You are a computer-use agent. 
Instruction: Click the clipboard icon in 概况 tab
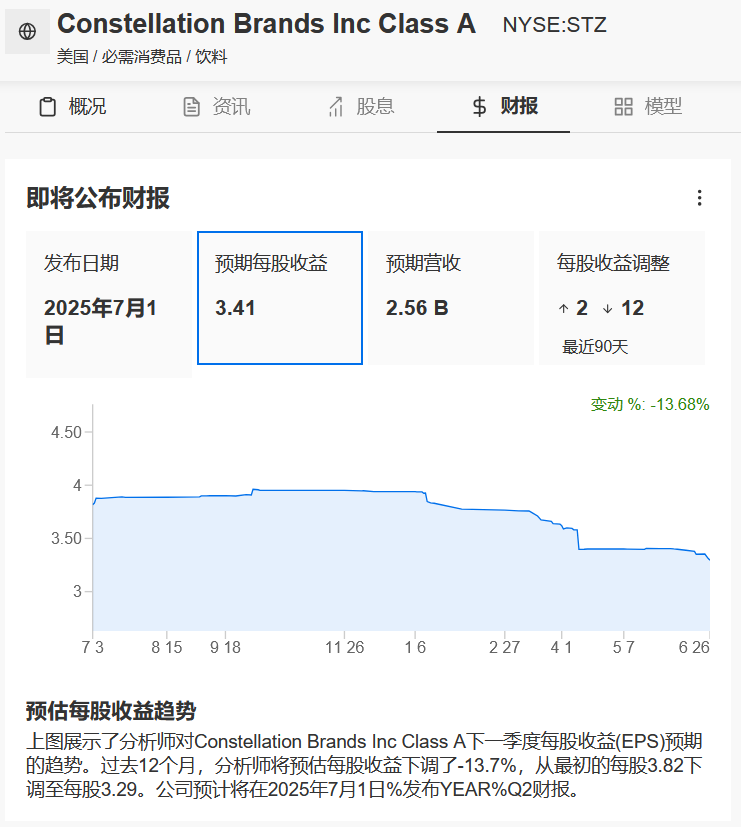pyautogui.click(x=47, y=107)
